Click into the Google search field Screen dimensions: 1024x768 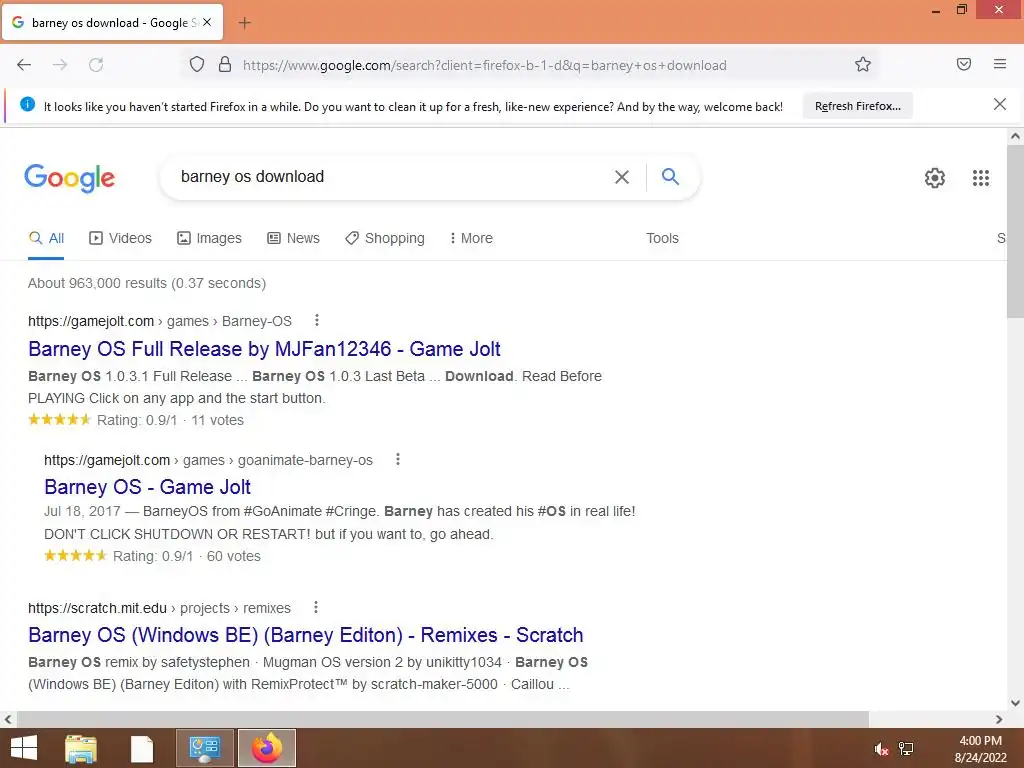tap(392, 177)
